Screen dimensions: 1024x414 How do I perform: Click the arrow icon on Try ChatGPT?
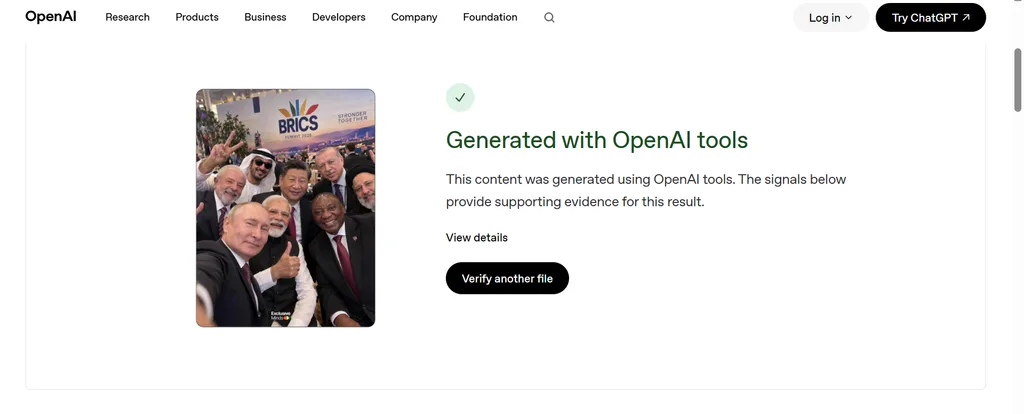point(966,18)
